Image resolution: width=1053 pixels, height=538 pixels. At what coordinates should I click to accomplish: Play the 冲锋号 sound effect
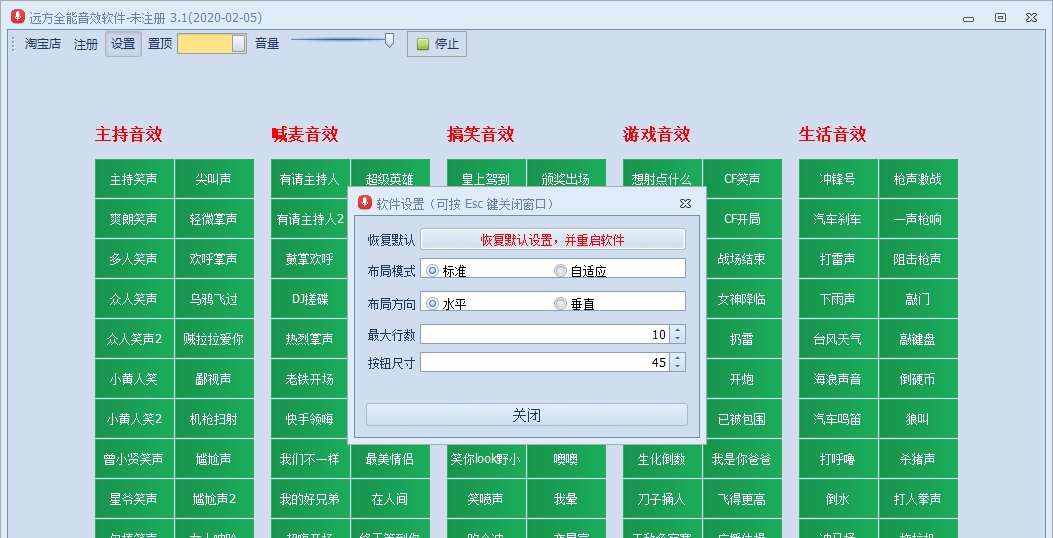click(838, 179)
